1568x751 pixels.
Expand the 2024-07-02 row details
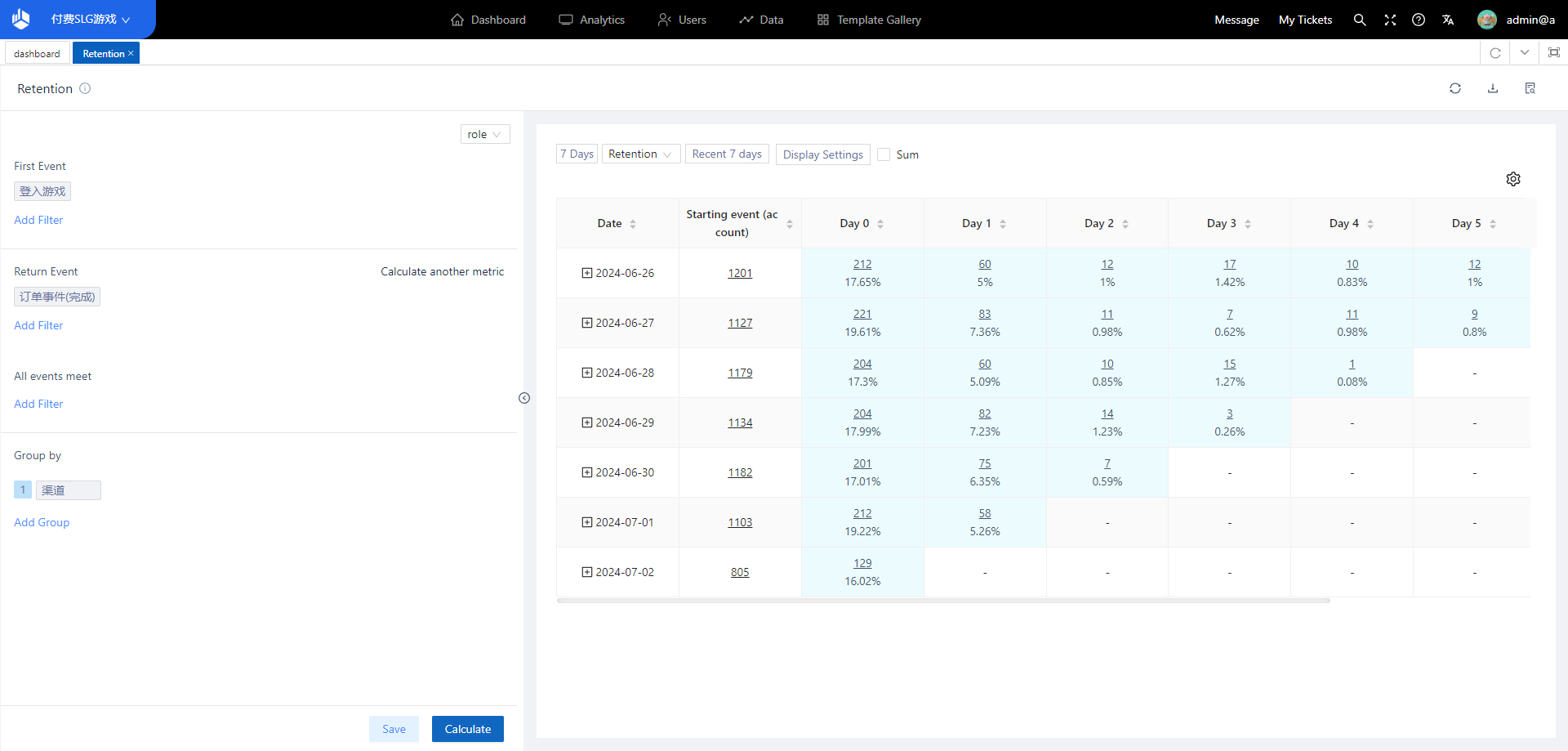pos(587,572)
